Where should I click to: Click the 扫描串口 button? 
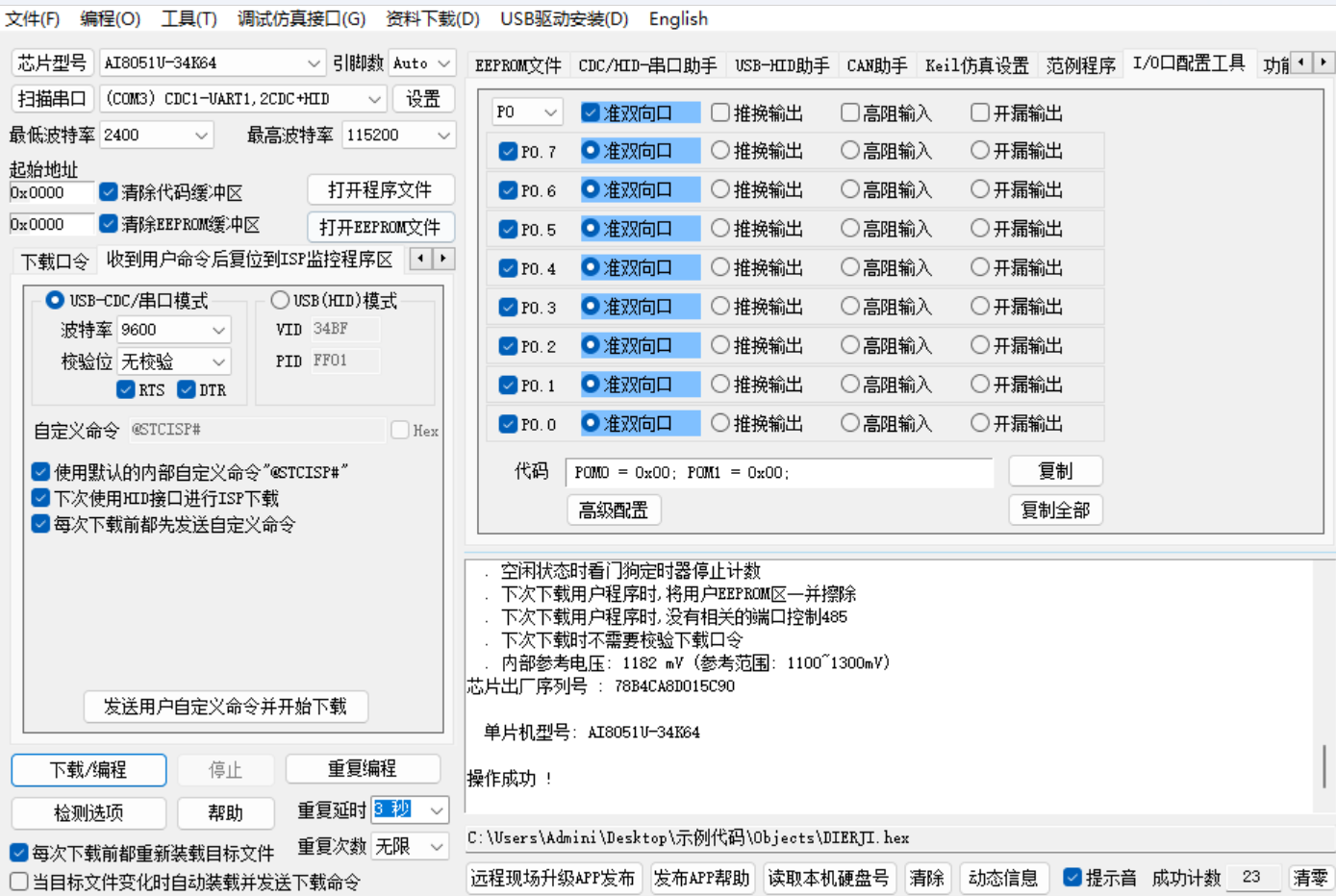[52, 98]
